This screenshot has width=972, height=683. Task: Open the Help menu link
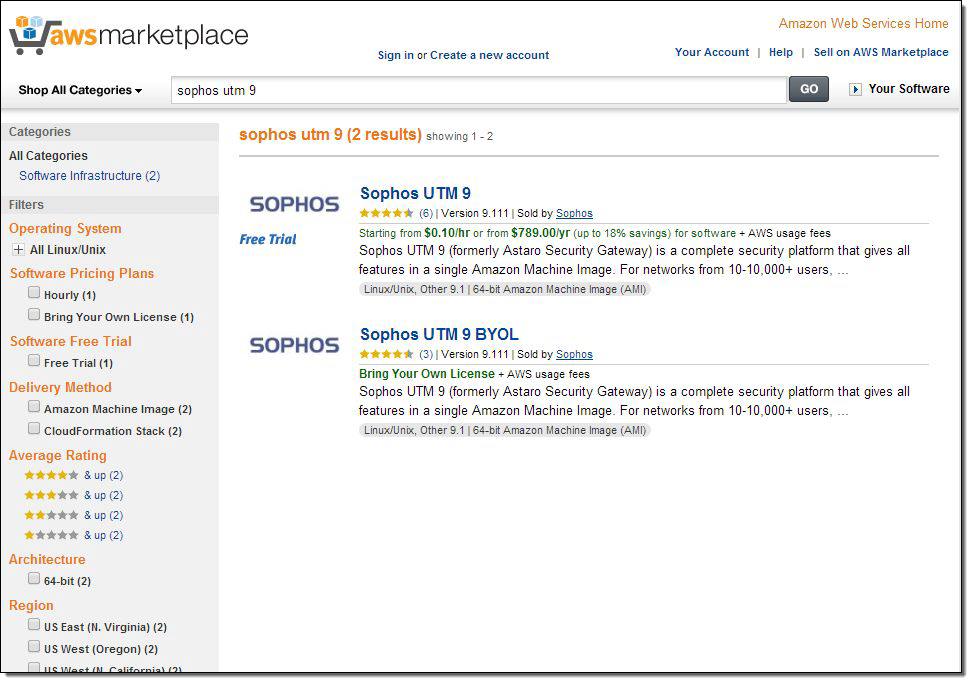coord(781,52)
